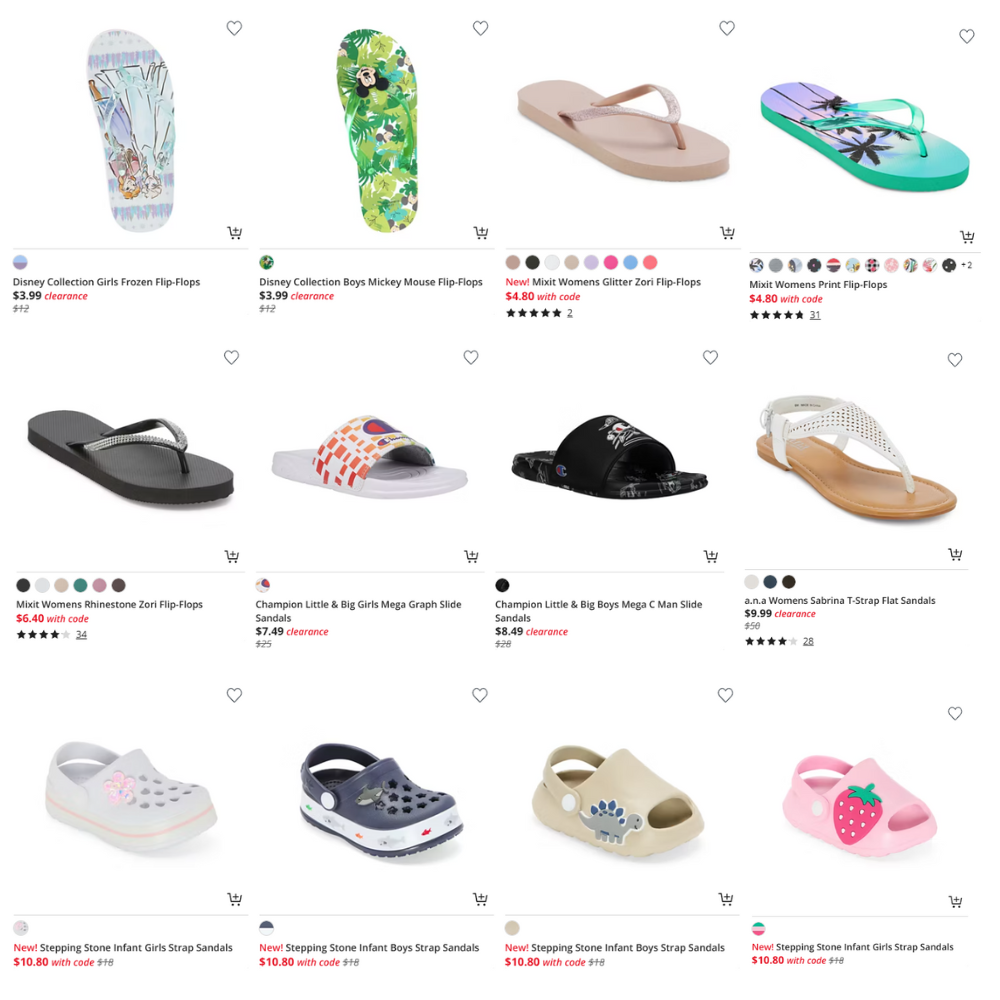Image resolution: width=1000 pixels, height=1000 pixels.
Task: Open Mixit Womens Print Flip-Flops product link
Action: [818, 284]
